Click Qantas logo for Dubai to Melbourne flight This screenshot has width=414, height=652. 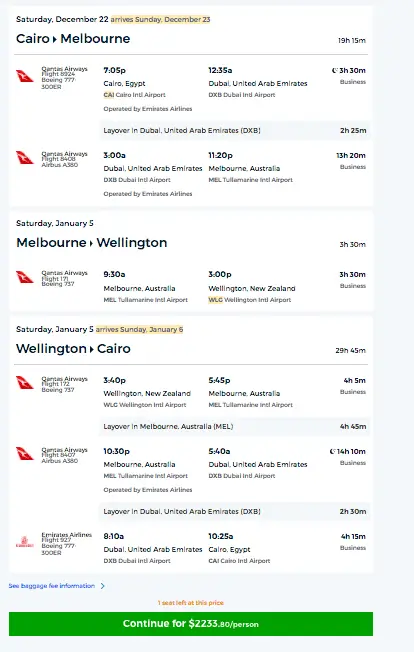(25, 158)
